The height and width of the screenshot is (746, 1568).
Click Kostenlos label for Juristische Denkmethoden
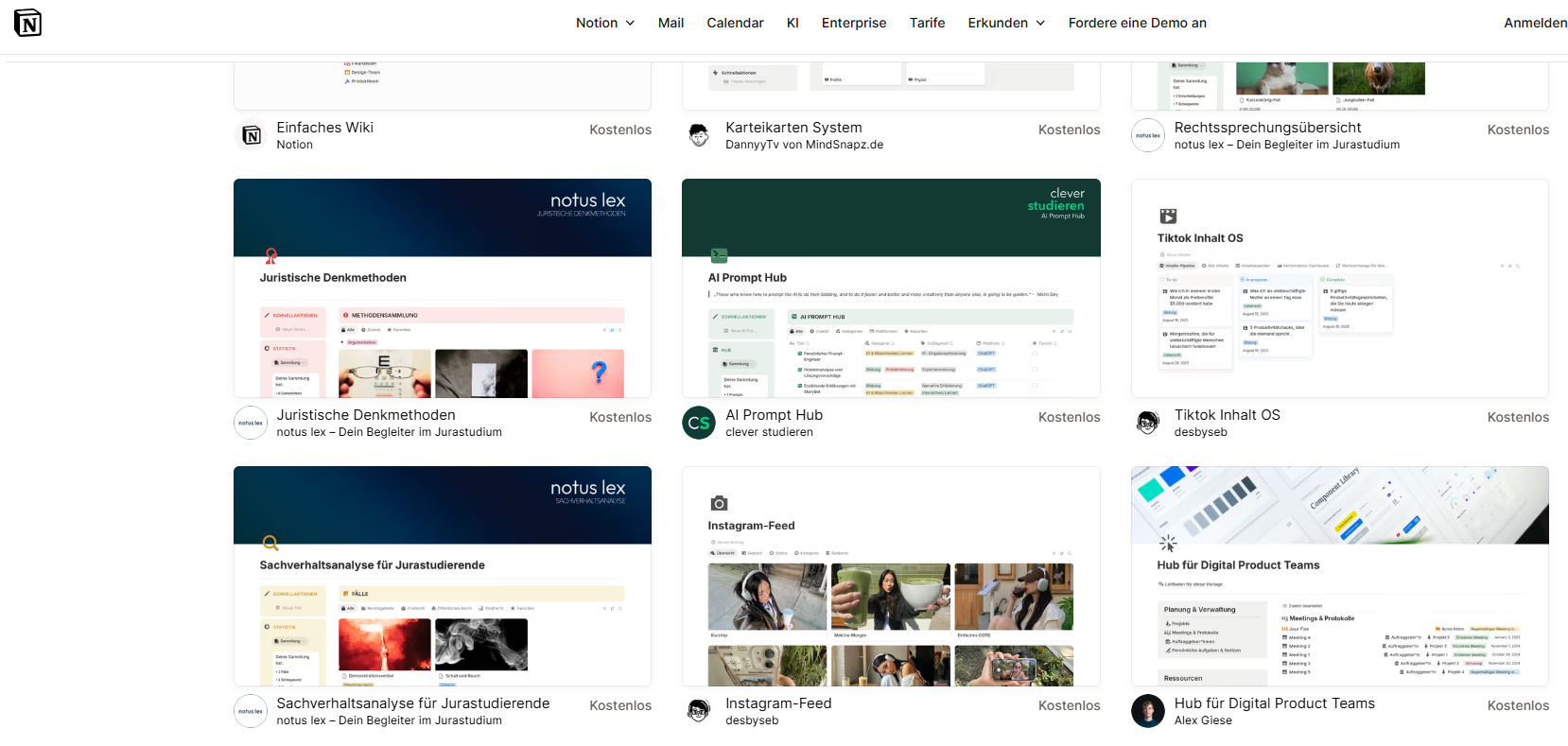point(620,417)
